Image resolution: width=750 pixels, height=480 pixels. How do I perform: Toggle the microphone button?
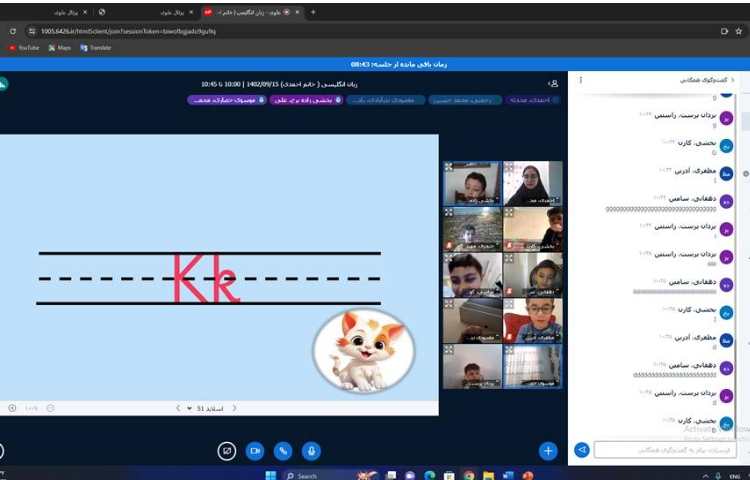click(x=311, y=451)
